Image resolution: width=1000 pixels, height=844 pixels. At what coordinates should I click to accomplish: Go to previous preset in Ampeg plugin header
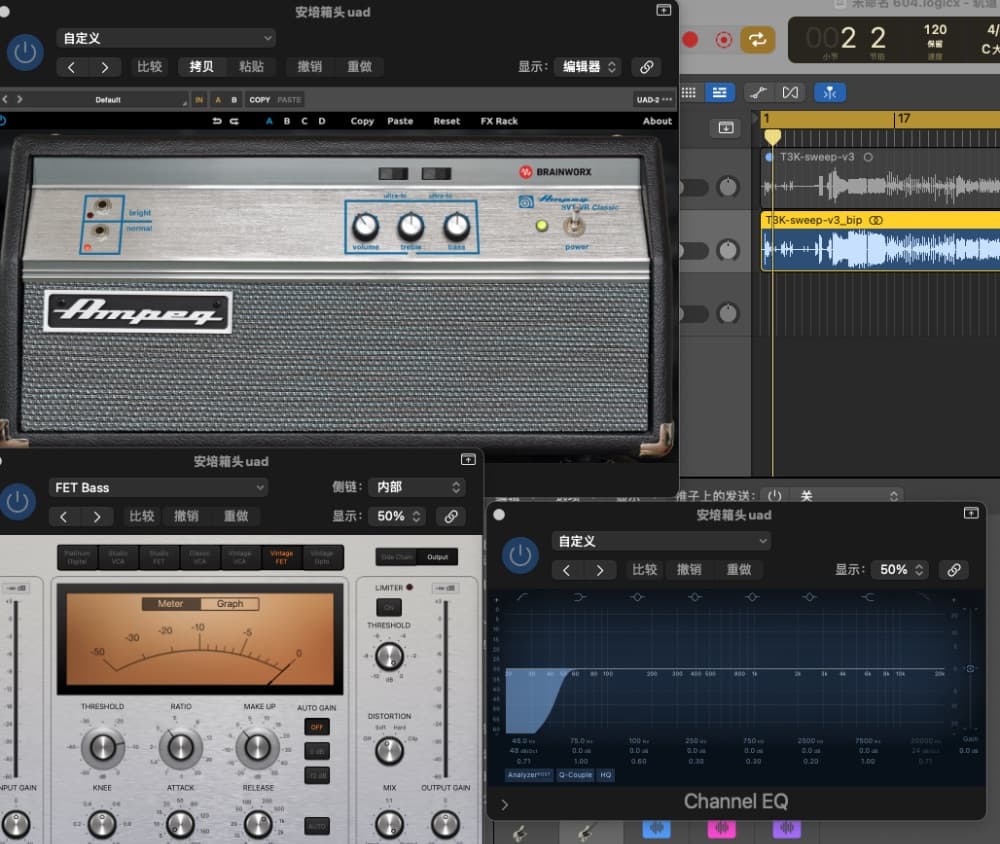pyautogui.click(x=71, y=67)
